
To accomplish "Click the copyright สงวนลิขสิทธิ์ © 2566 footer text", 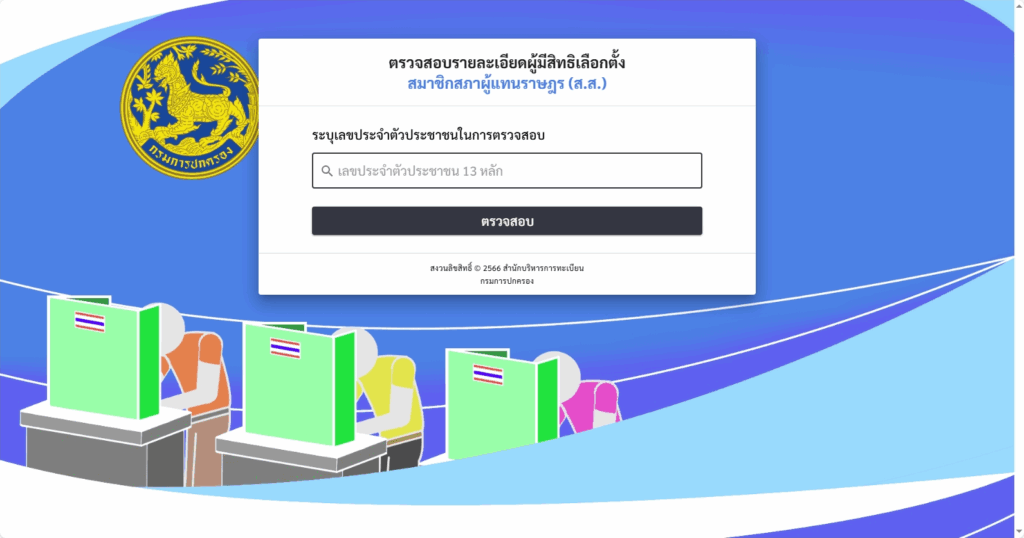I will [507, 268].
